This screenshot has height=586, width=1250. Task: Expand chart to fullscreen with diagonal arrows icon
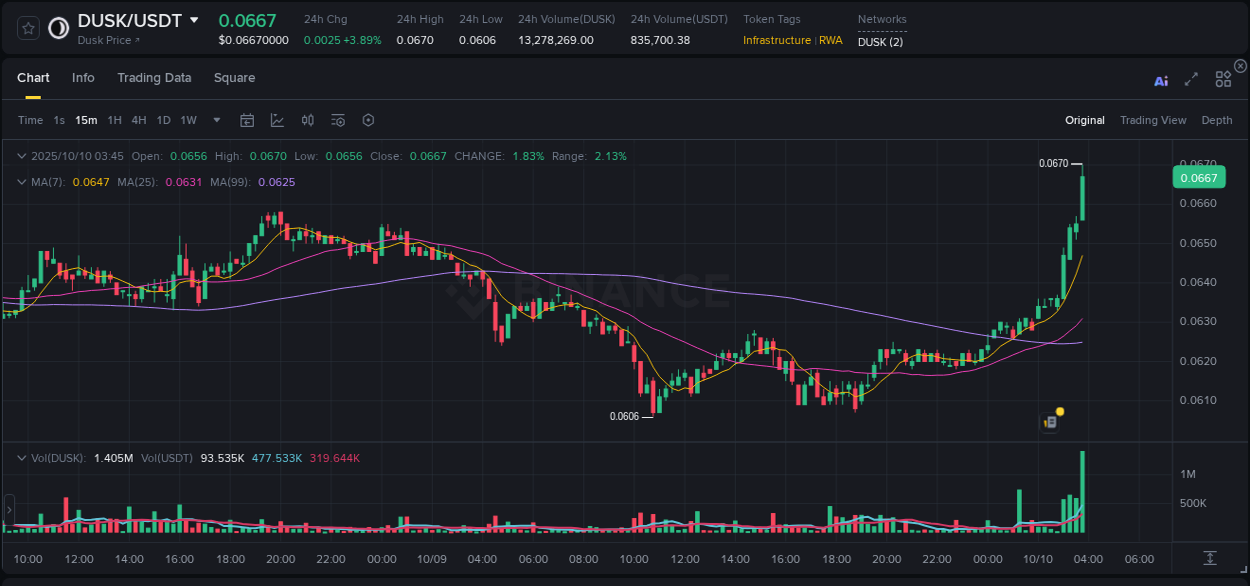click(1191, 80)
